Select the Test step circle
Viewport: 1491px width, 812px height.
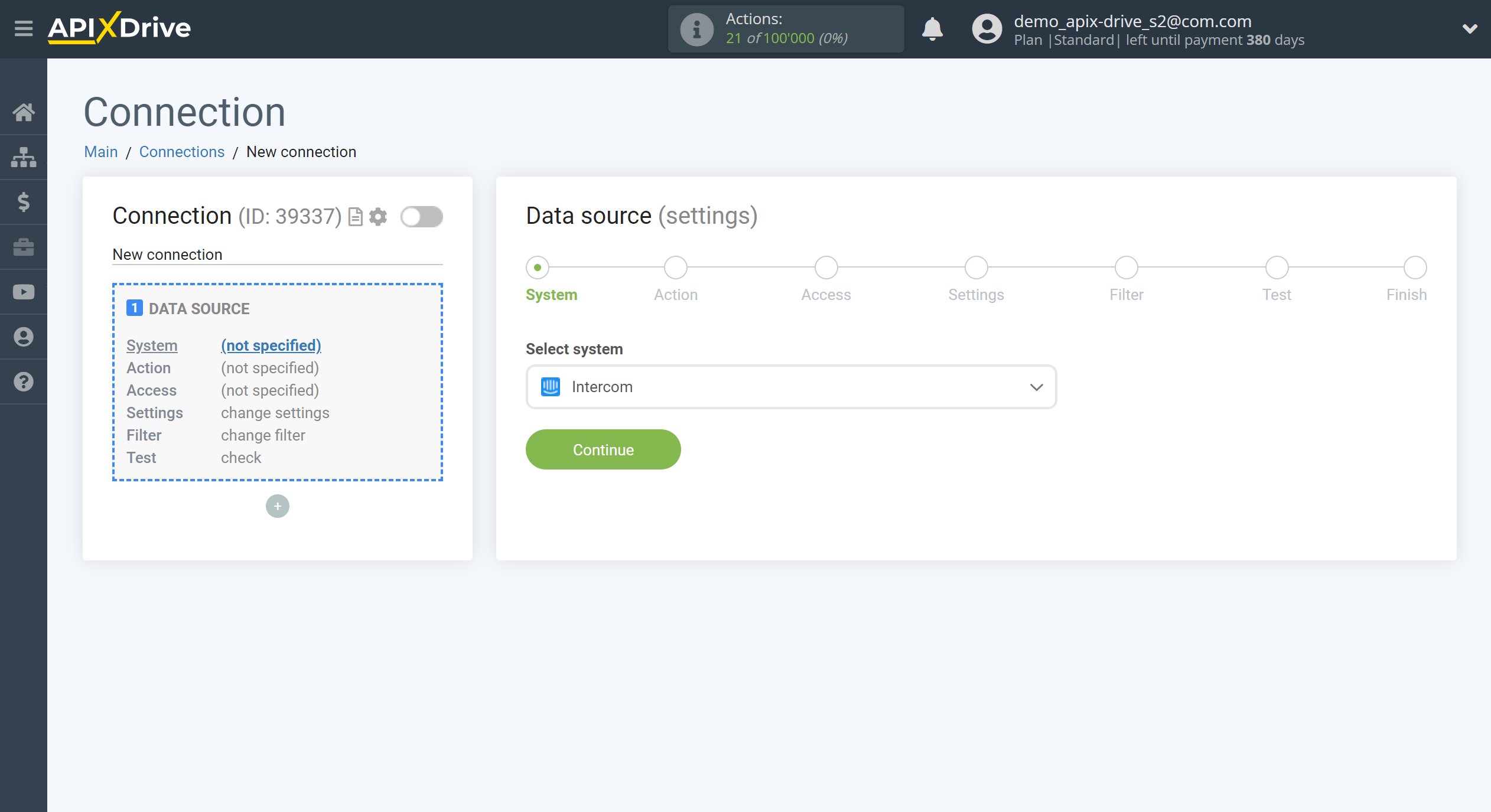point(1277,268)
